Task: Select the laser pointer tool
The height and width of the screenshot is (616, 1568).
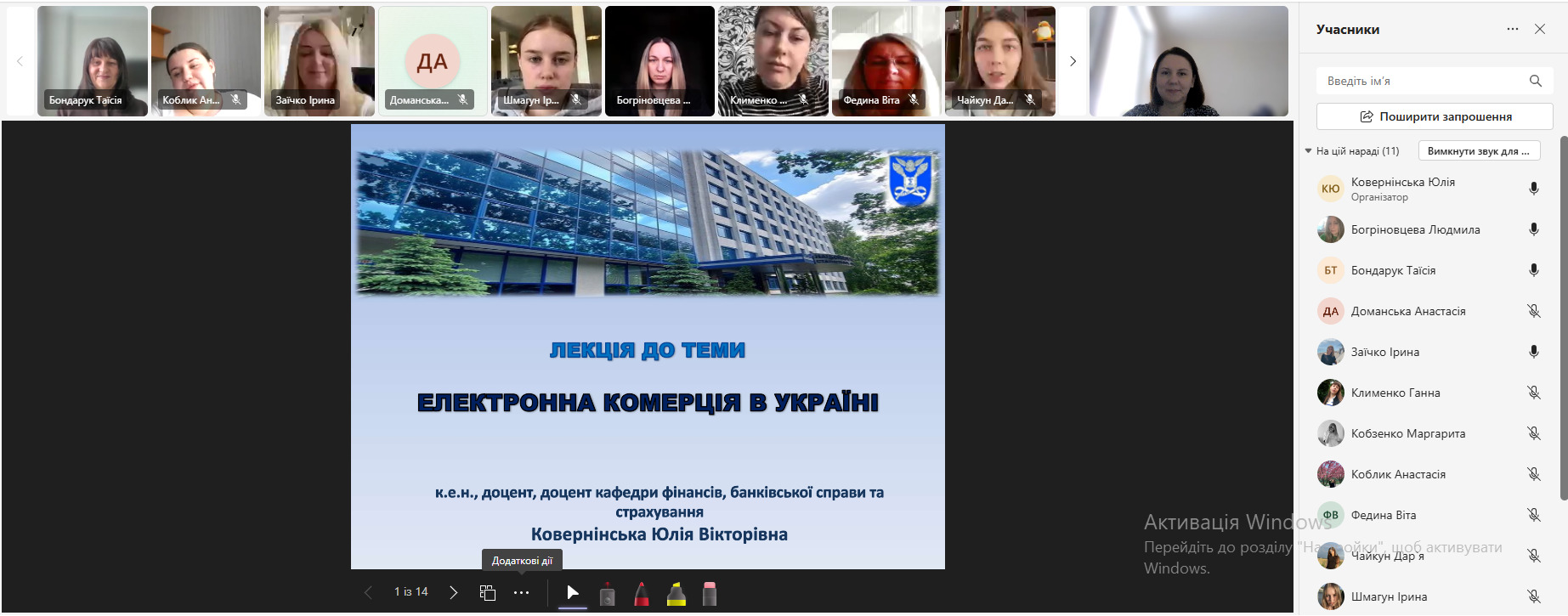Action: coord(607,594)
